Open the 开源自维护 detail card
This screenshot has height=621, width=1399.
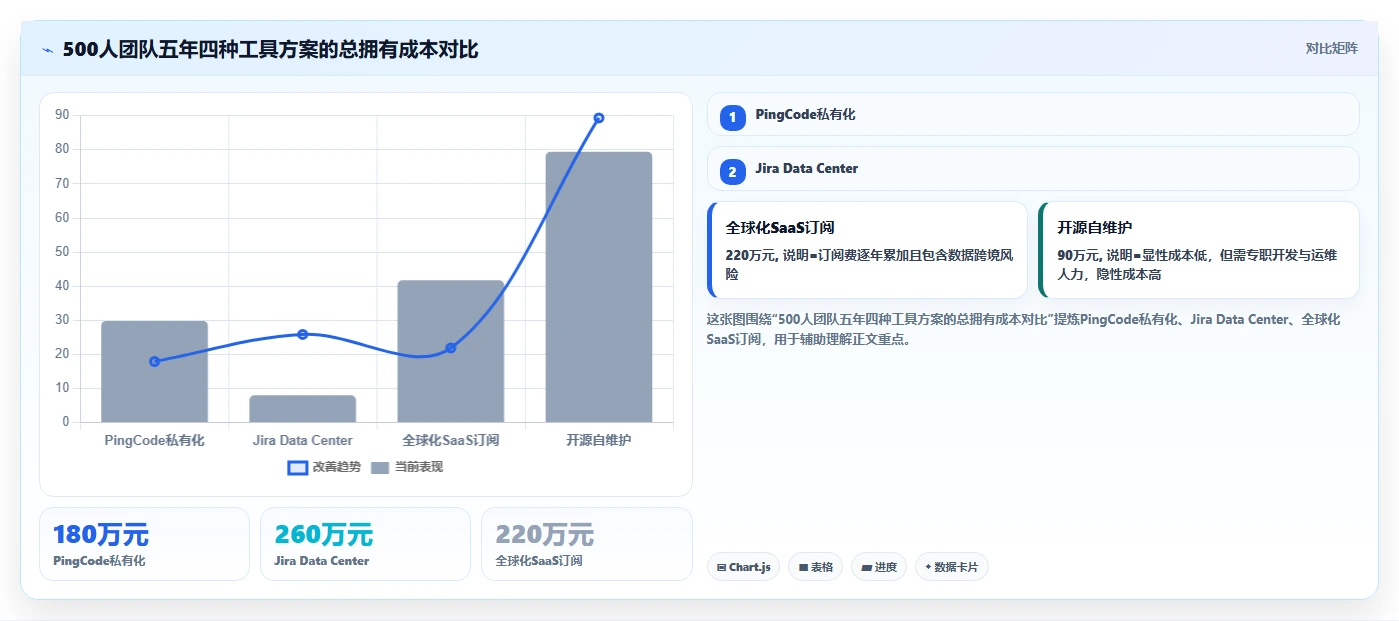[x=1199, y=250]
